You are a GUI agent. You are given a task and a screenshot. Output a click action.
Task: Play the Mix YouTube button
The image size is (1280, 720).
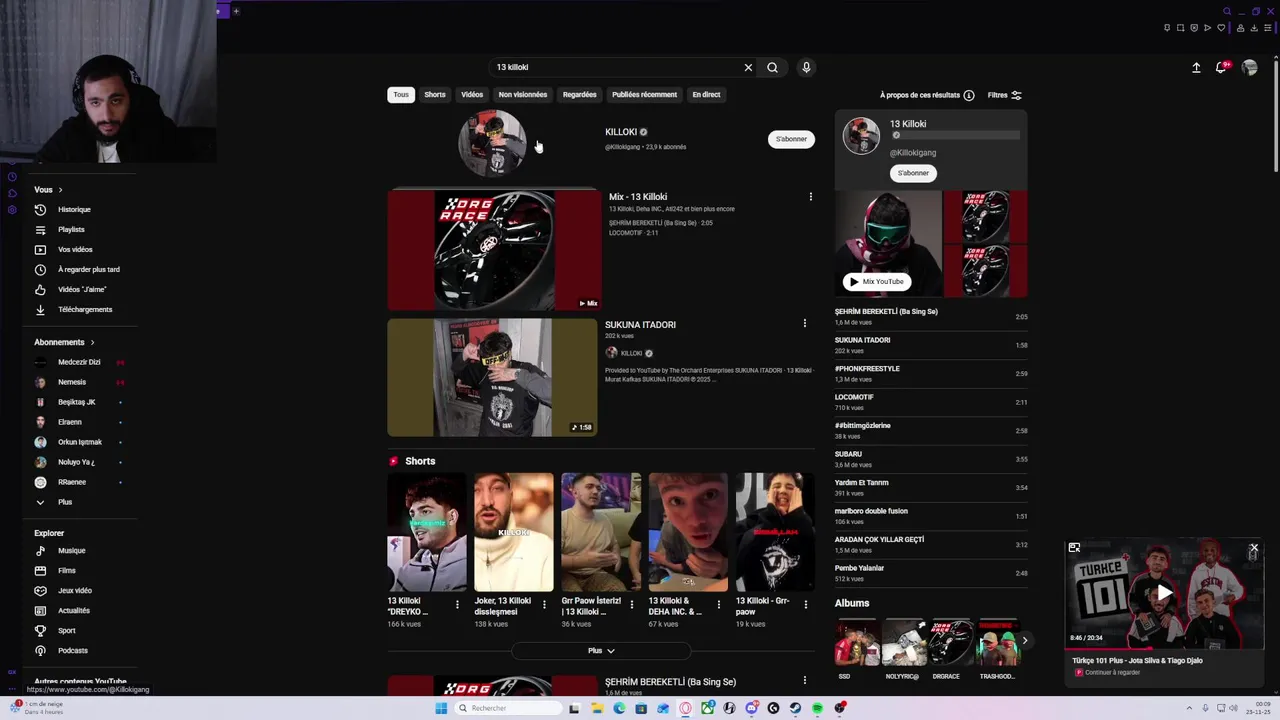(877, 282)
